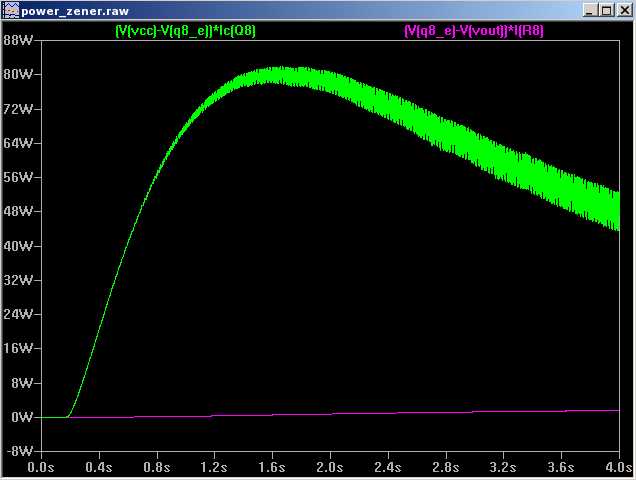Viewport: 636px width, 480px height.
Task: Click the 64W vertical axis label
Action: click(18, 143)
